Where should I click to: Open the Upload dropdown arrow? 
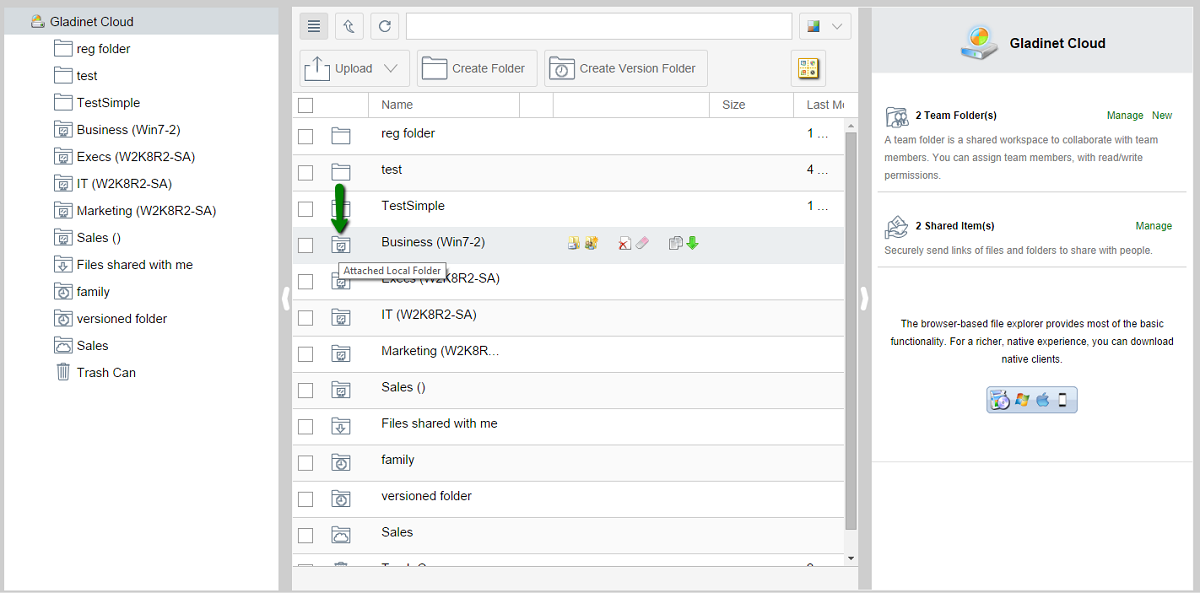390,68
